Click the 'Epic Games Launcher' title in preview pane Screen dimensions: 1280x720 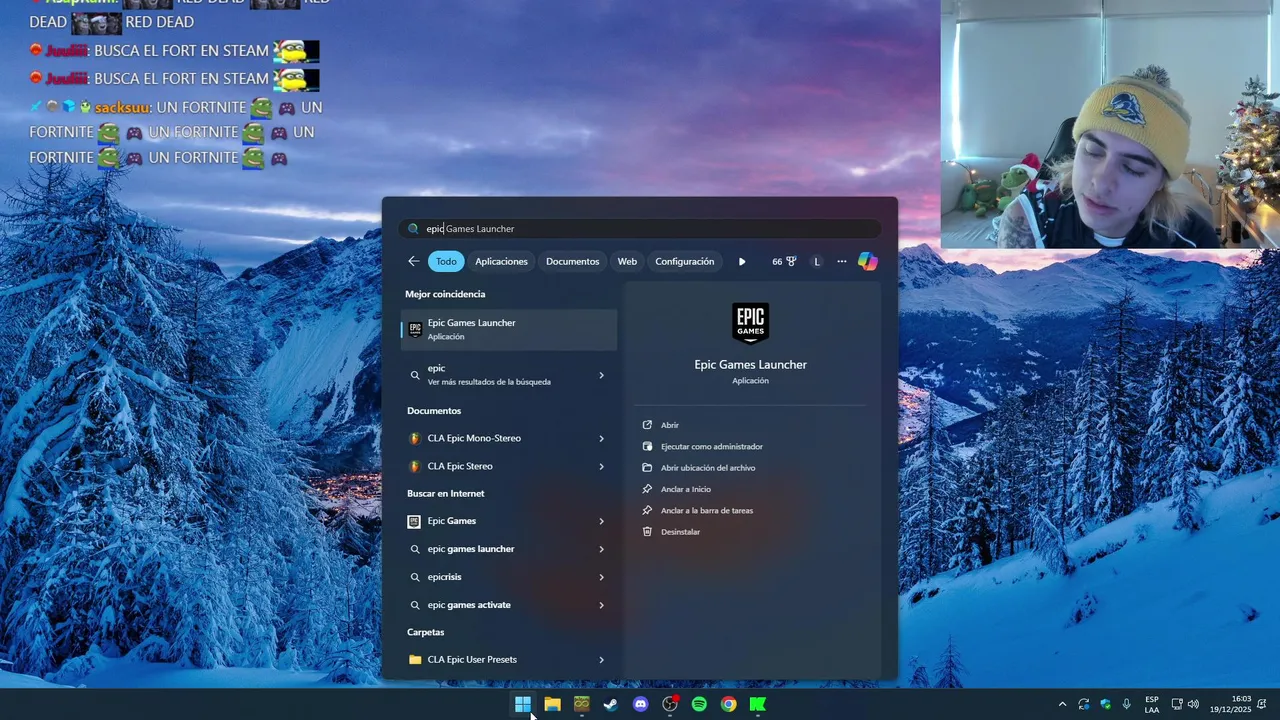coord(750,365)
